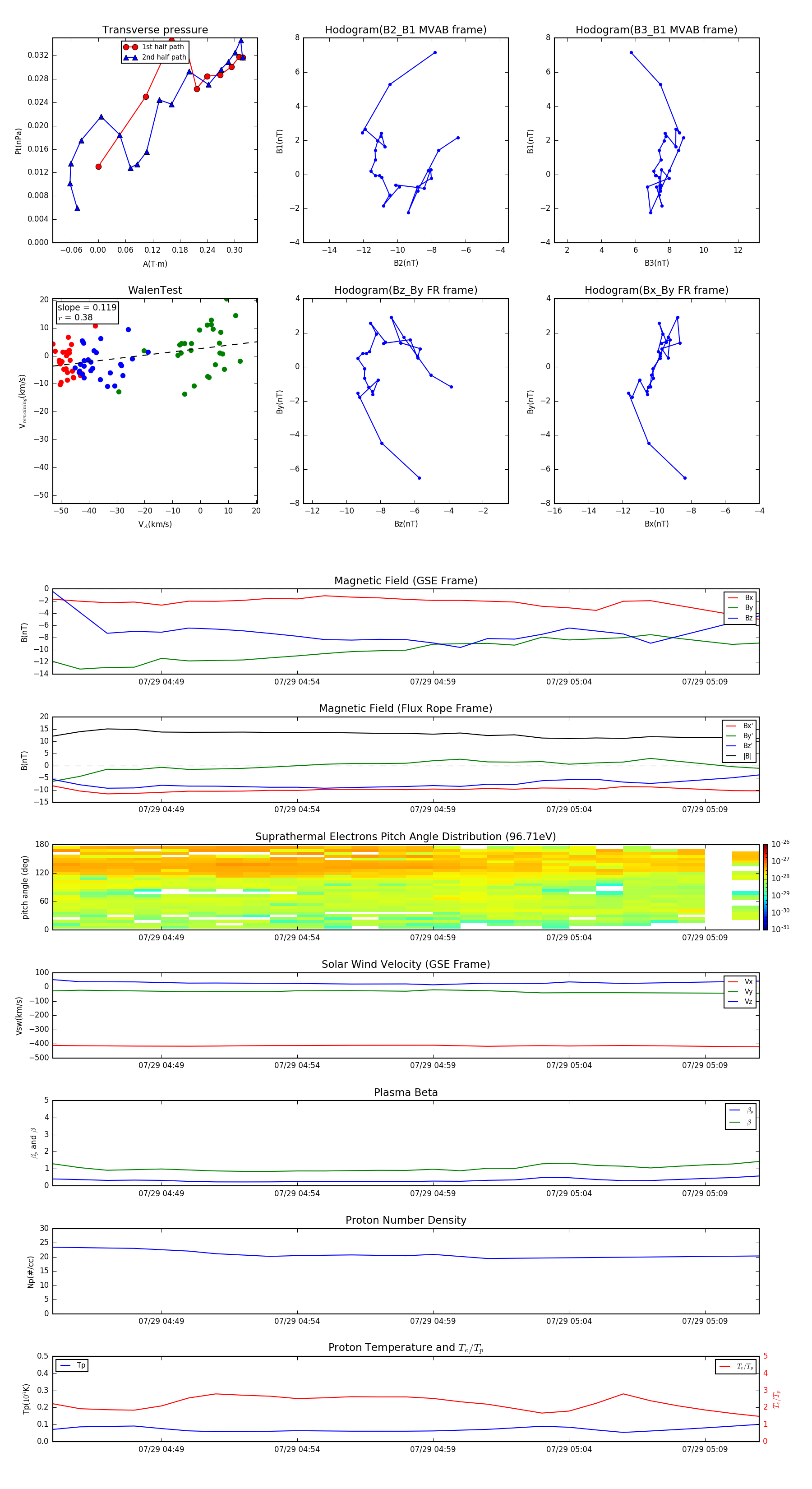
Task: Click the 'Bx(nT)' x-axis label
Action: pos(656,524)
